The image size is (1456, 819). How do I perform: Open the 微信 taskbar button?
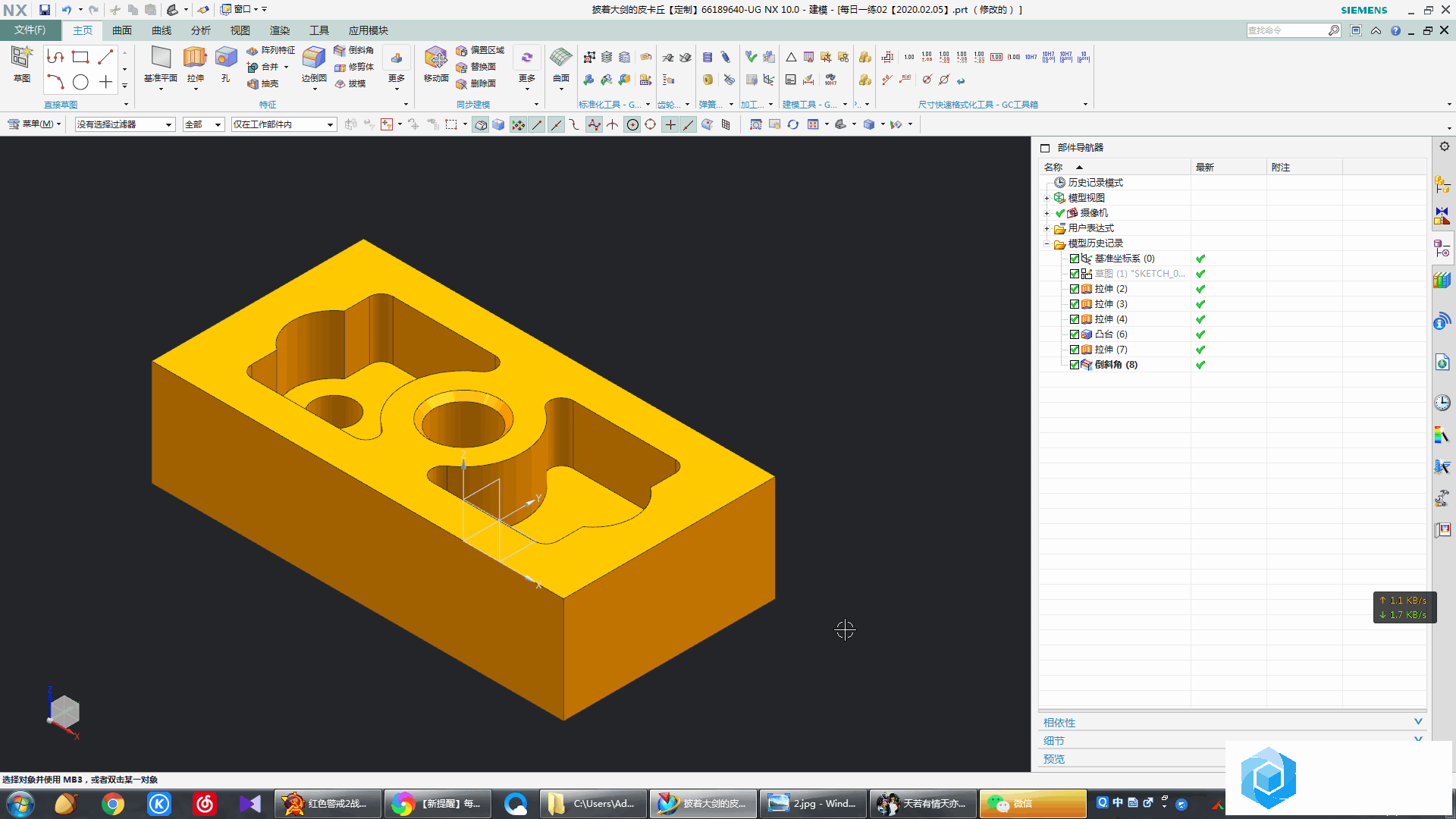tap(1033, 804)
